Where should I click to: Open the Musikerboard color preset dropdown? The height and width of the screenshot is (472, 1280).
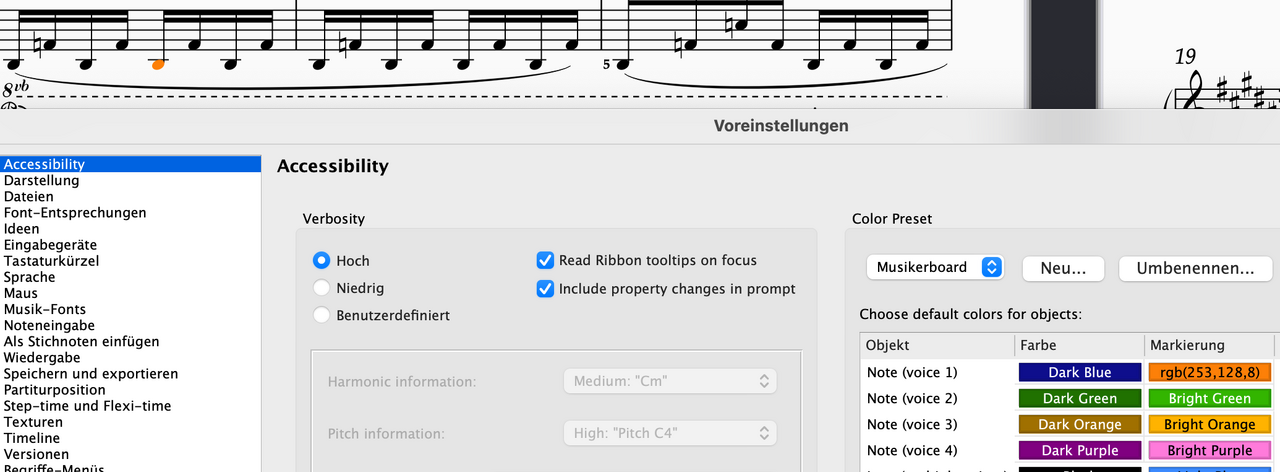click(x=934, y=267)
